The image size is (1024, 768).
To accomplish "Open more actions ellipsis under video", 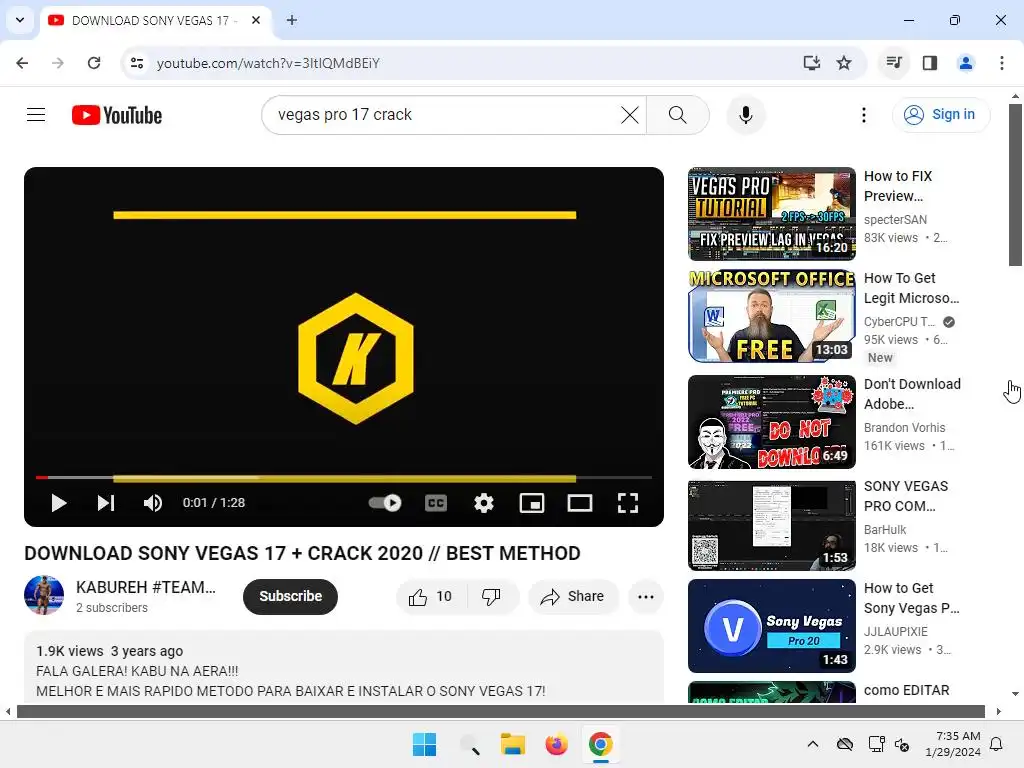I will [646, 596].
